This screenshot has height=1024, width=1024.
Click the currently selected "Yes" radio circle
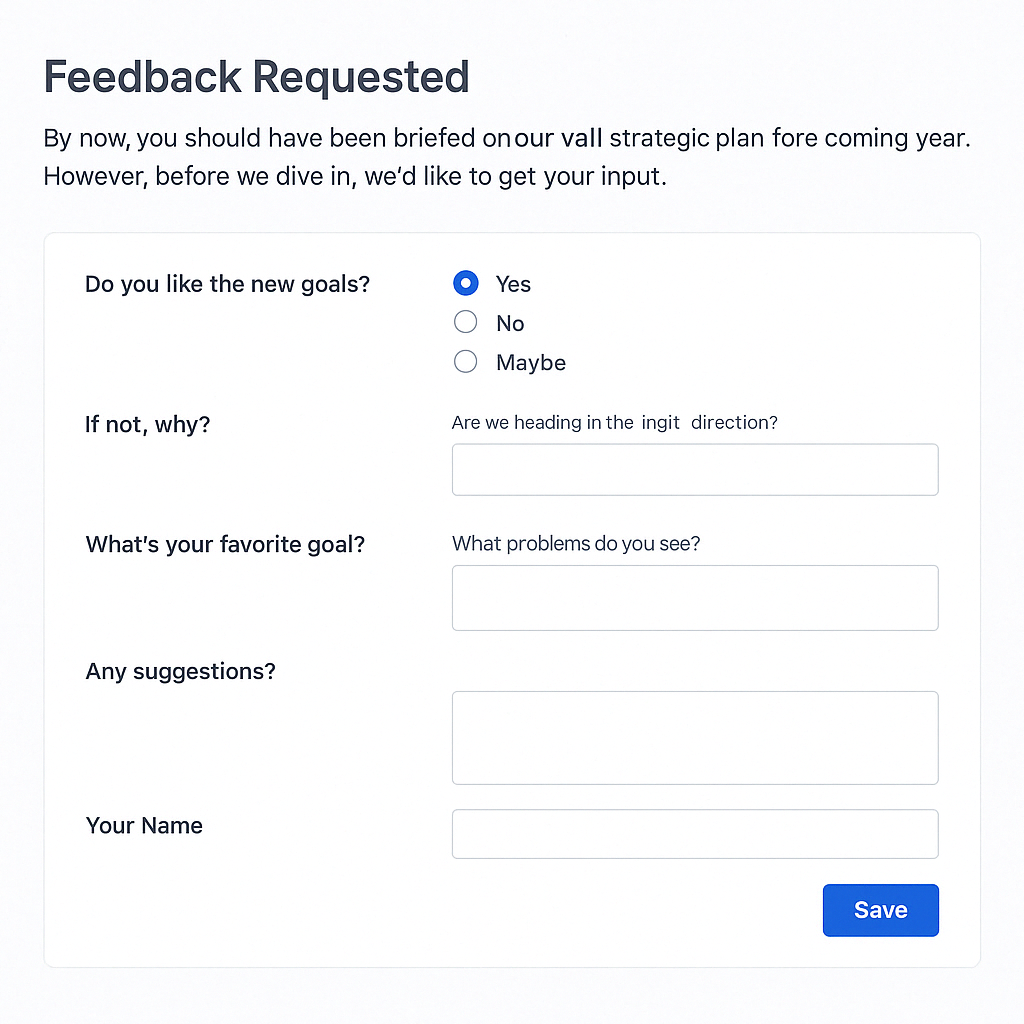[465, 283]
